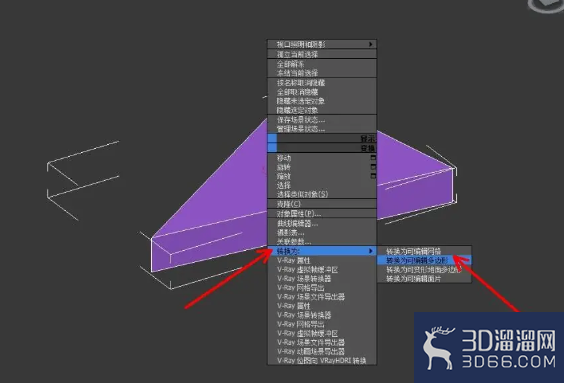Open Move transform settings box beside 移动

click(x=373, y=158)
